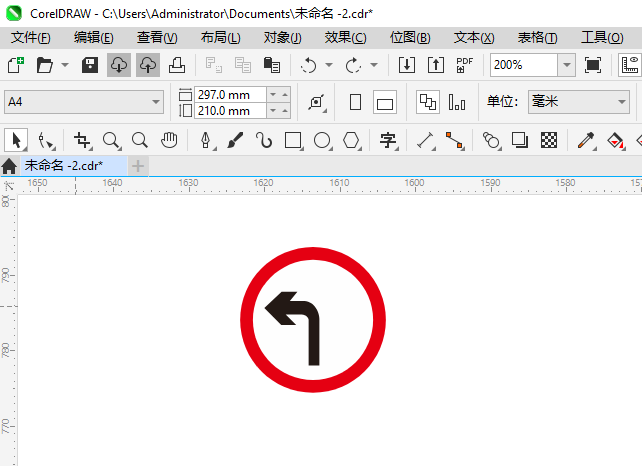The height and width of the screenshot is (466, 642).
Task: Open the A4 page size dropdown
Action: pyautogui.click(x=84, y=102)
